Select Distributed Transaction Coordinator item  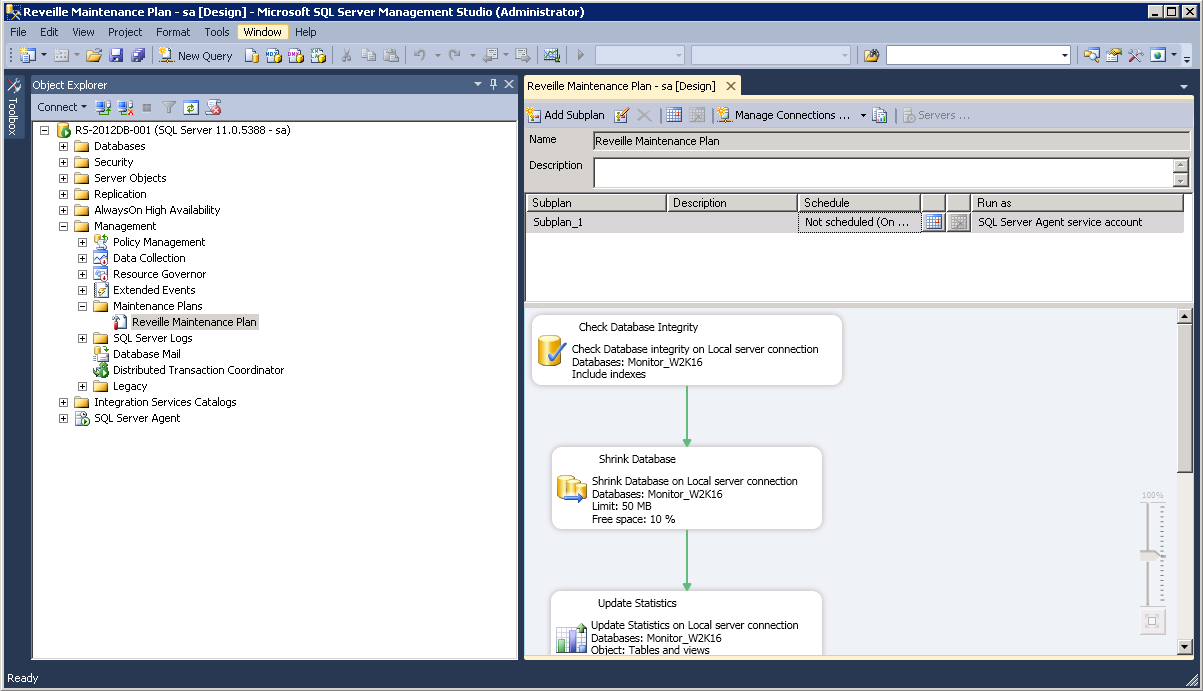198,370
